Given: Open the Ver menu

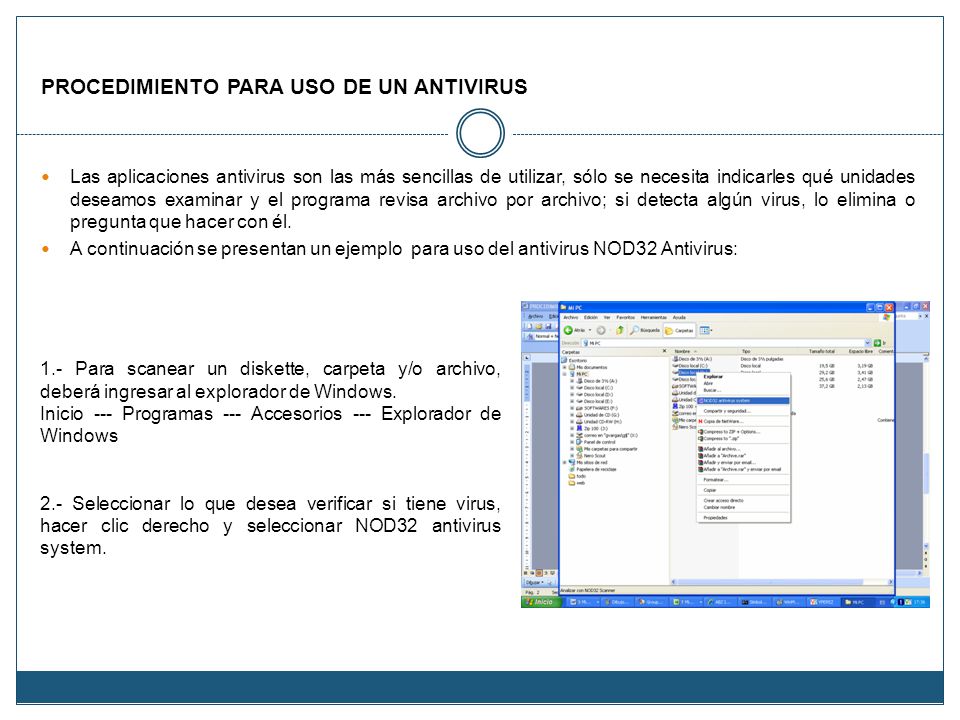Looking at the screenshot, I should coord(607,317).
